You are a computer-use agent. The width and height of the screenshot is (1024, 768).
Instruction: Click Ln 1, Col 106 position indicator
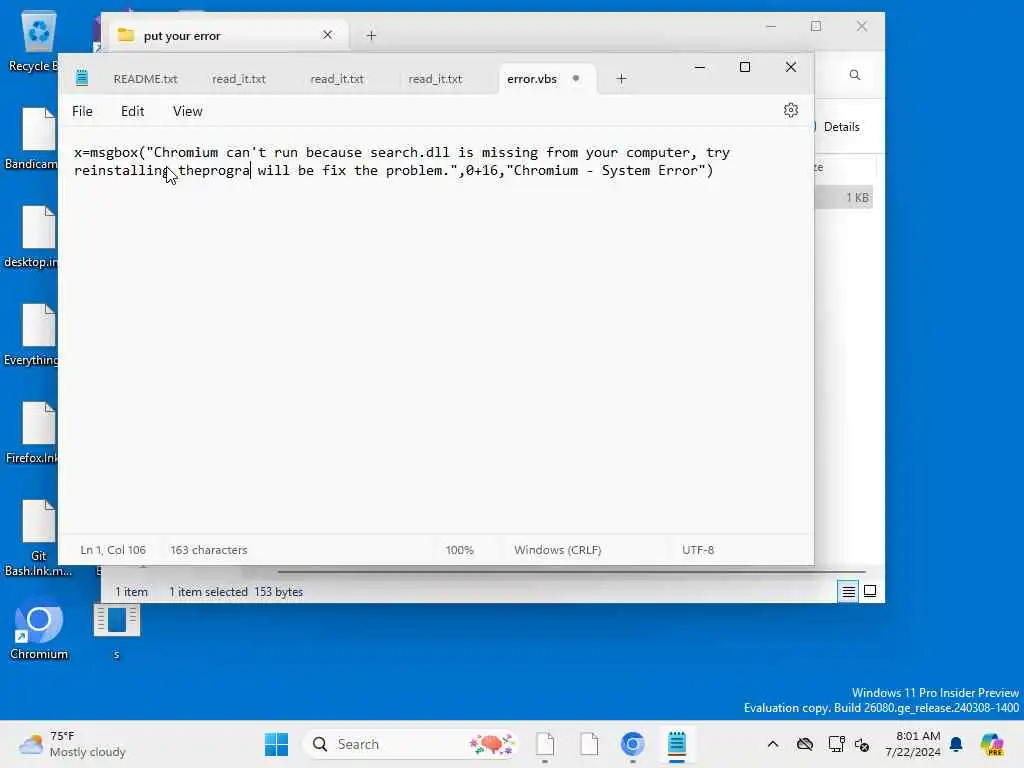coord(112,550)
